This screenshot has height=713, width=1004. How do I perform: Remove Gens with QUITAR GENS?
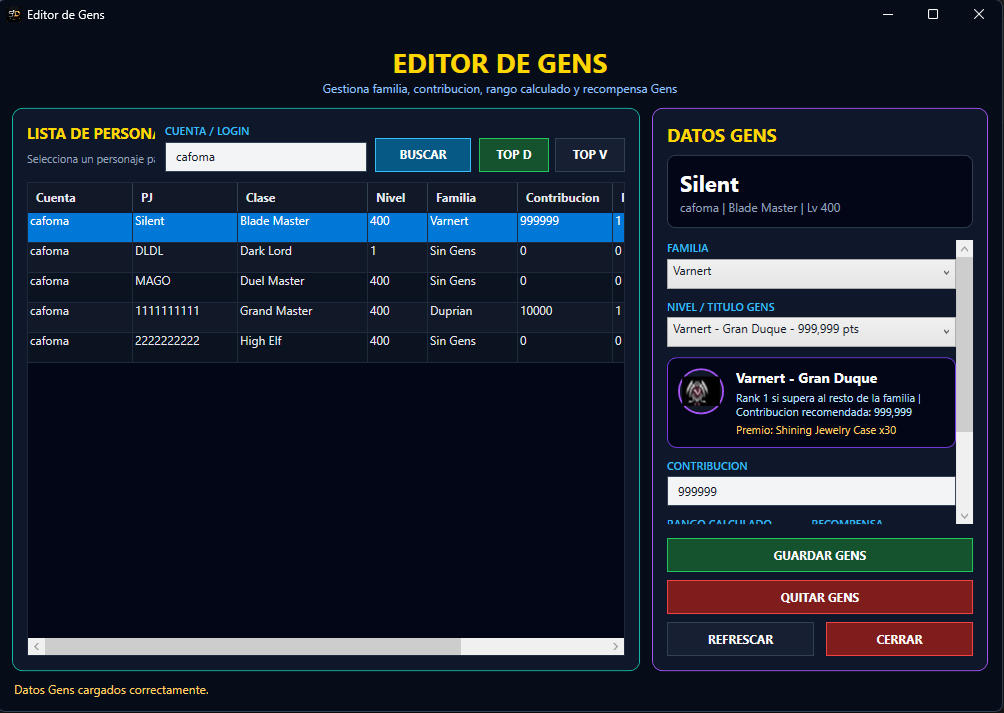(x=820, y=597)
